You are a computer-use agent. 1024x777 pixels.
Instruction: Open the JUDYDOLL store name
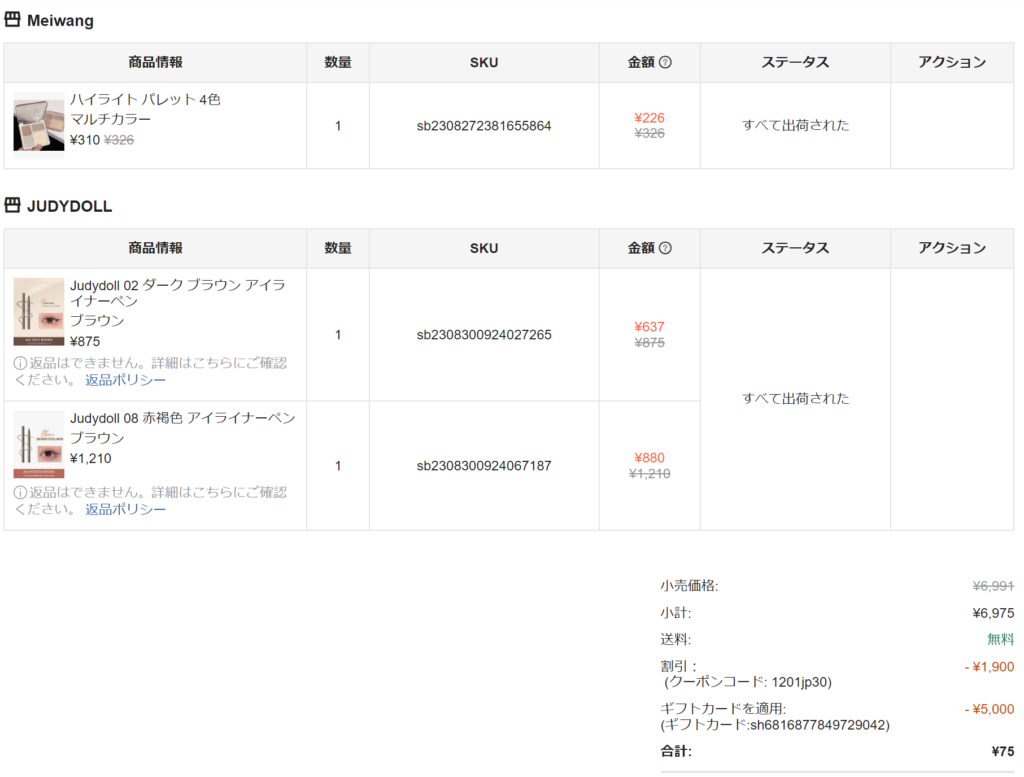[69, 206]
